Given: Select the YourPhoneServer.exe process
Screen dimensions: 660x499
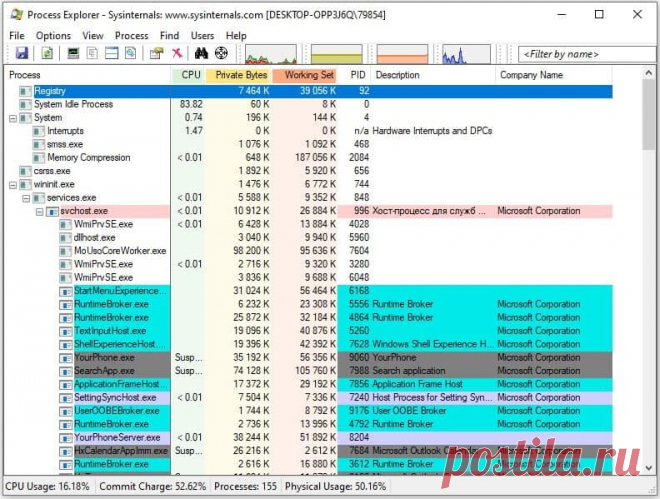Looking at the screenshot, I should point(308,438).
